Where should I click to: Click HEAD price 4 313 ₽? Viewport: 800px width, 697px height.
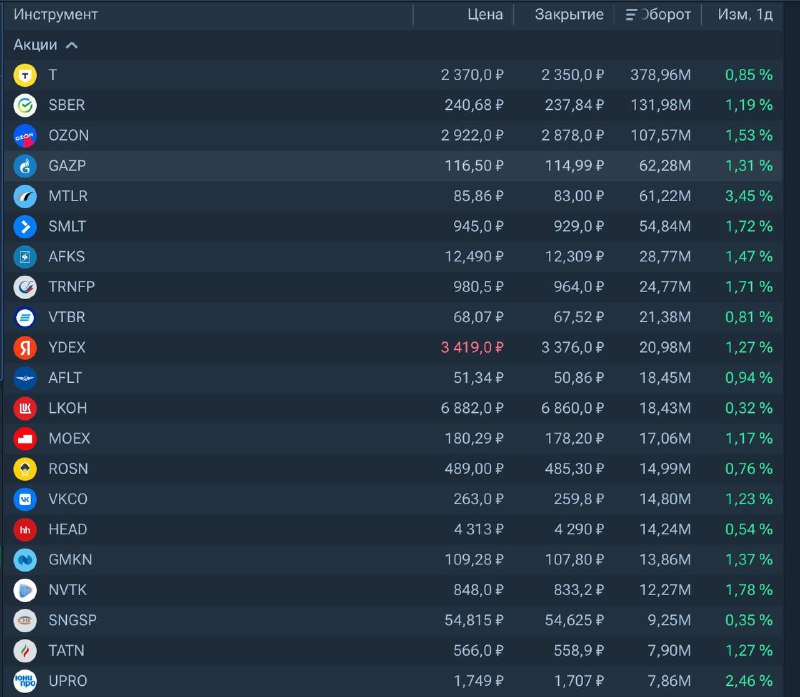click(x=479, y=530)
